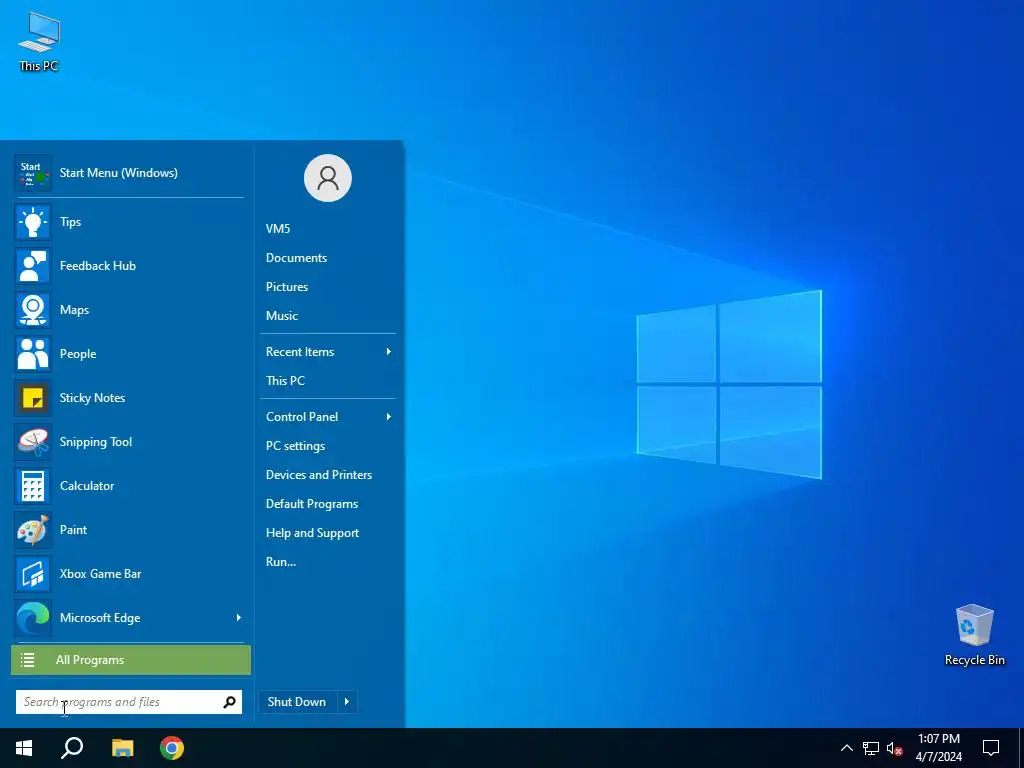Launch Google Chrome from the taskbar
Viewport: 1024px width, 768px height.
pos(172,748)
